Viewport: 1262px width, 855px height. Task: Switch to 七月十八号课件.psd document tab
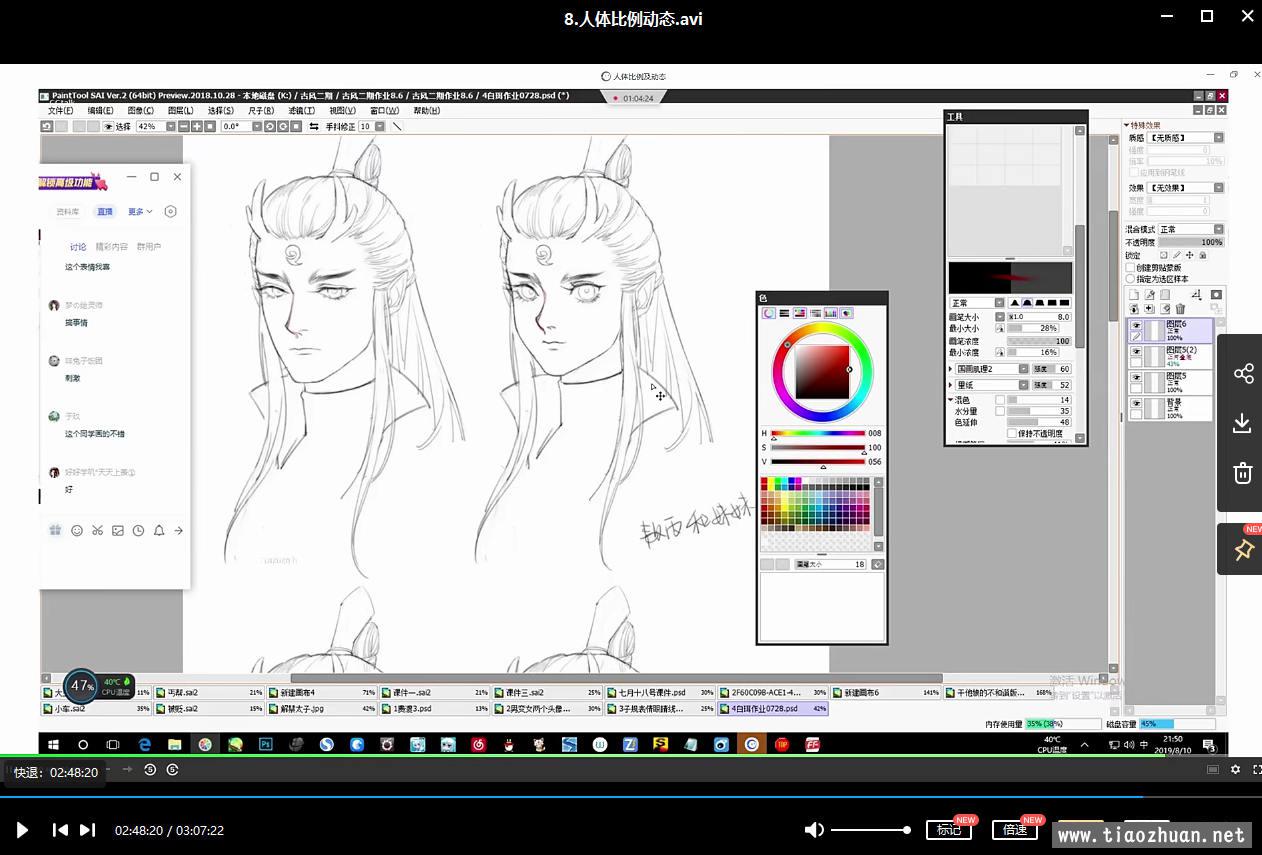[x=660, y=692]
